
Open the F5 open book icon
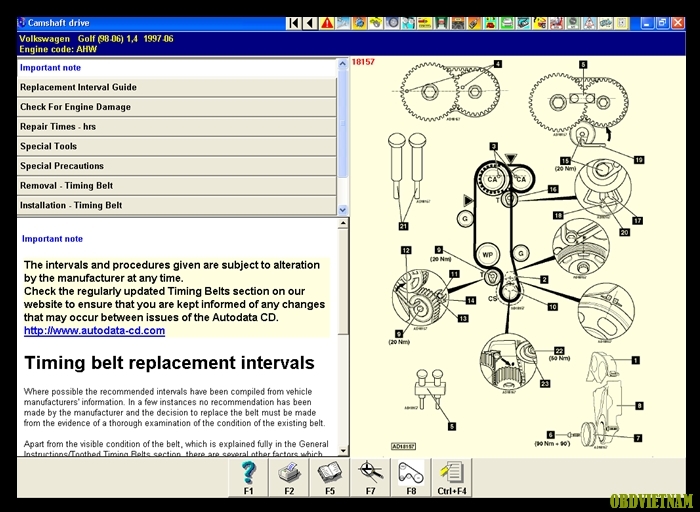tap(329, 477)
